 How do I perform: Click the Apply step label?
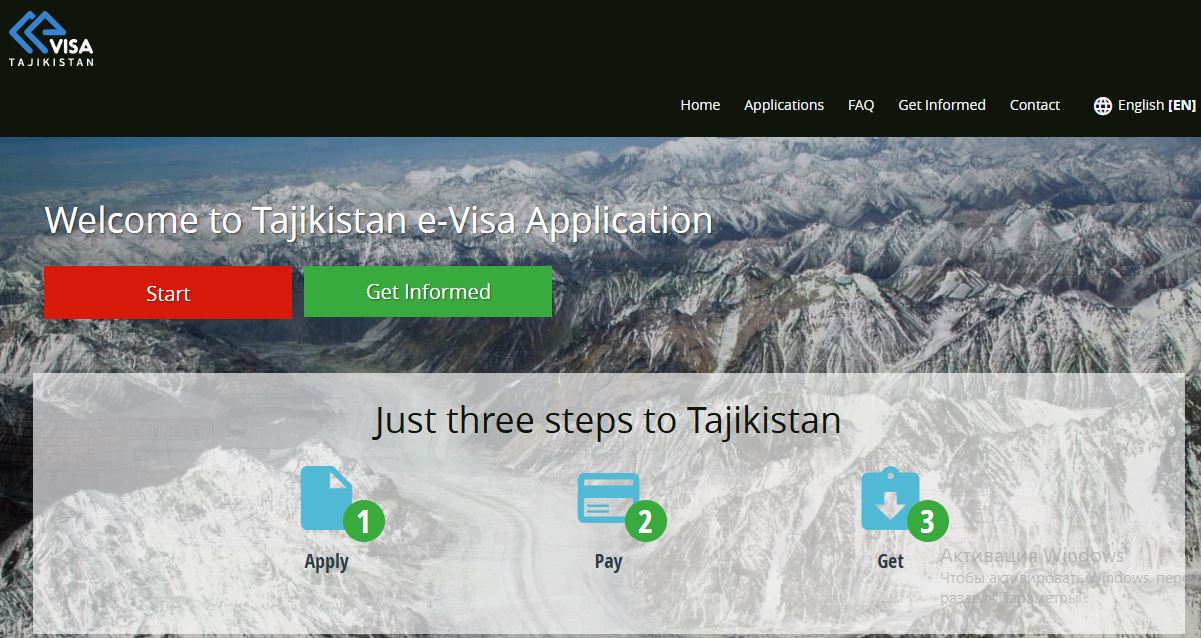click(x=327, y=561)
